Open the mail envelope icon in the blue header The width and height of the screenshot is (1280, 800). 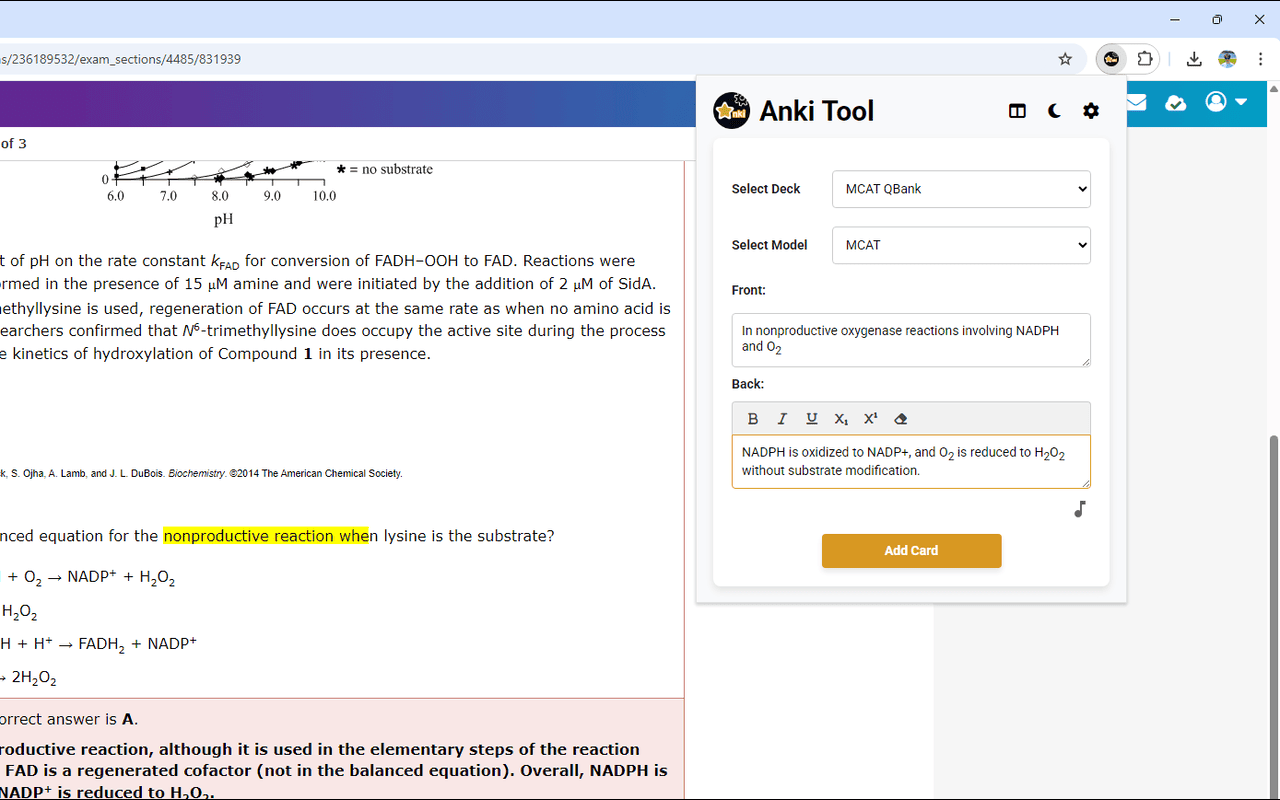pos(1135,103)
